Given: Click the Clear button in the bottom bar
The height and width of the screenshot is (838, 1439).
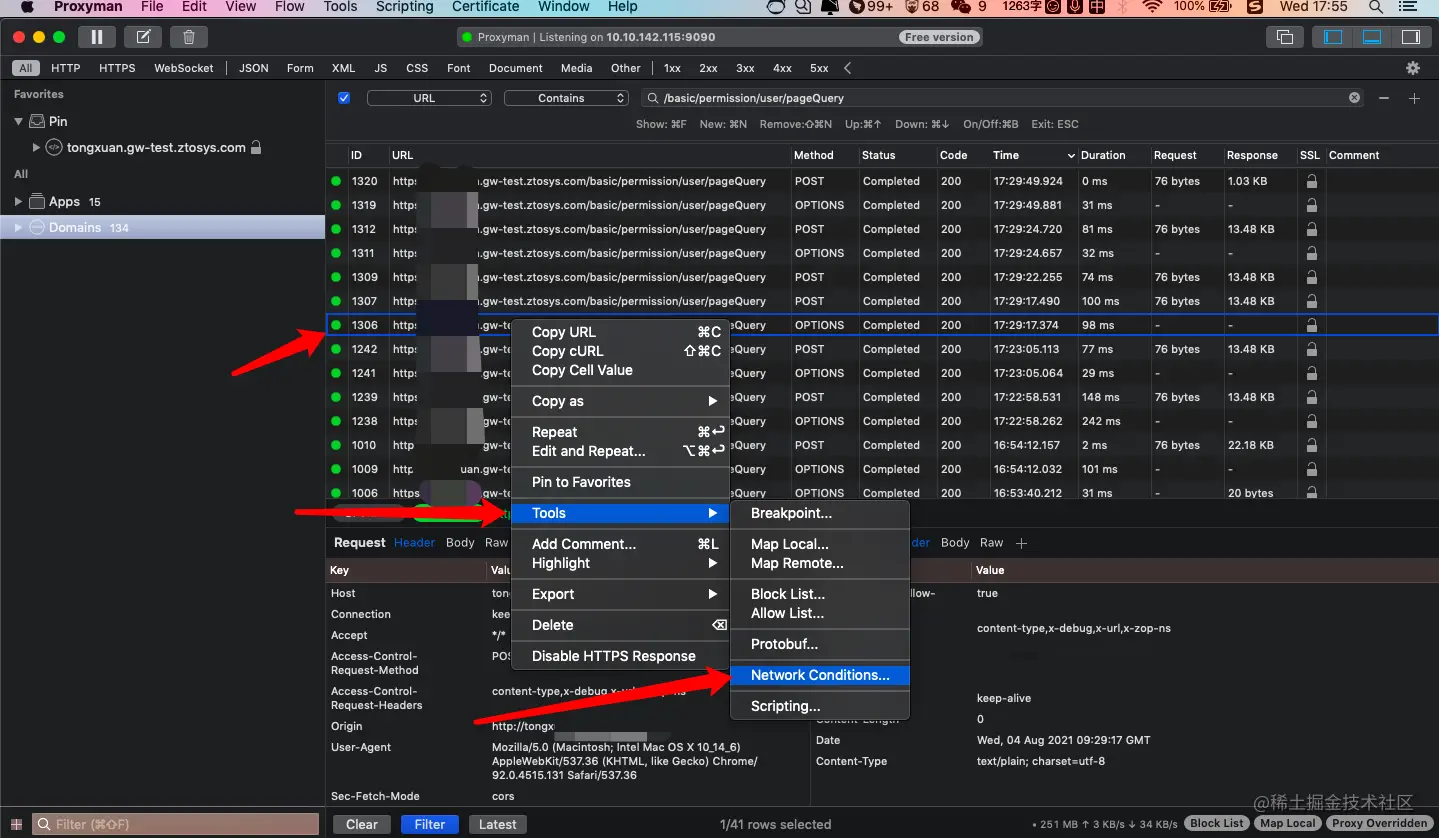Looking at the screenshot, I should tap(362, 824).
